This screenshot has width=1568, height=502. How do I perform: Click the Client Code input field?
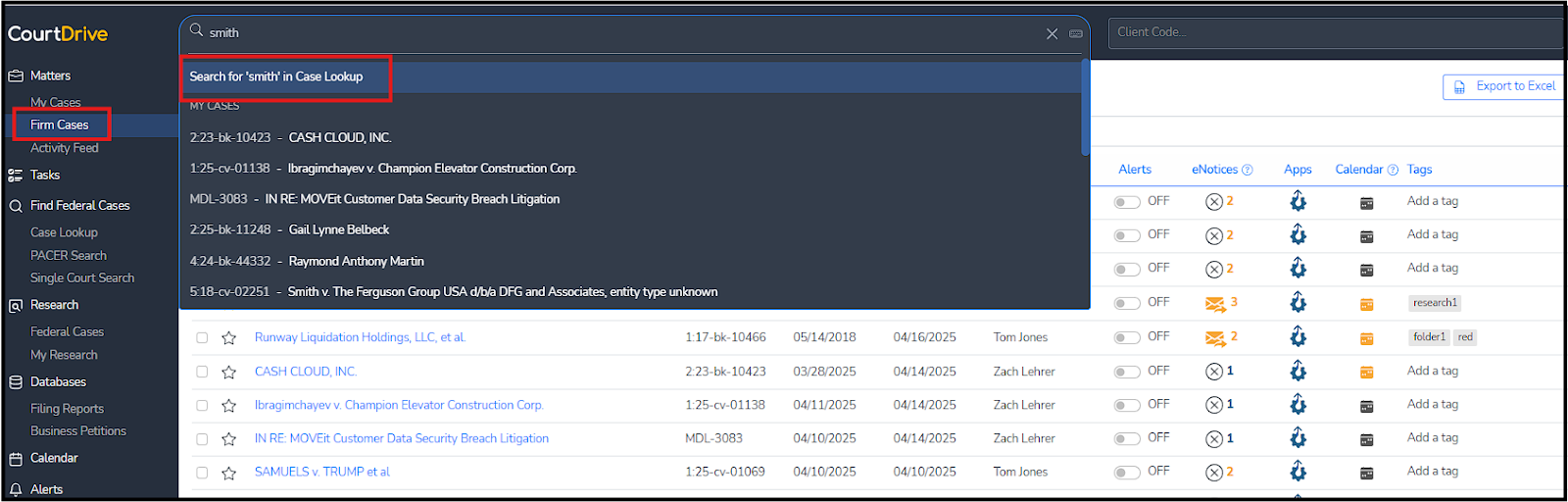1337,32
